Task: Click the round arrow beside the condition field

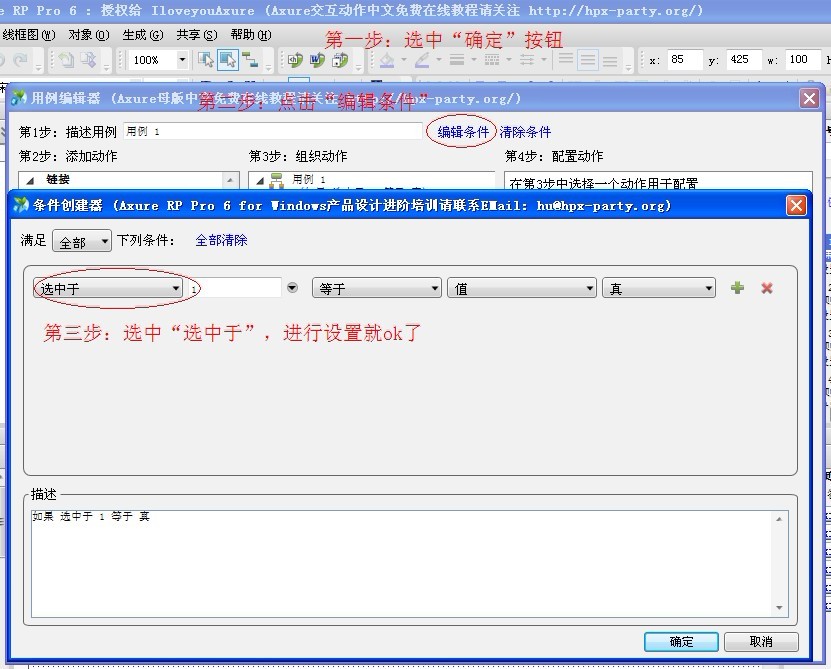Action: pyautogui.click(x=292, y=288)
